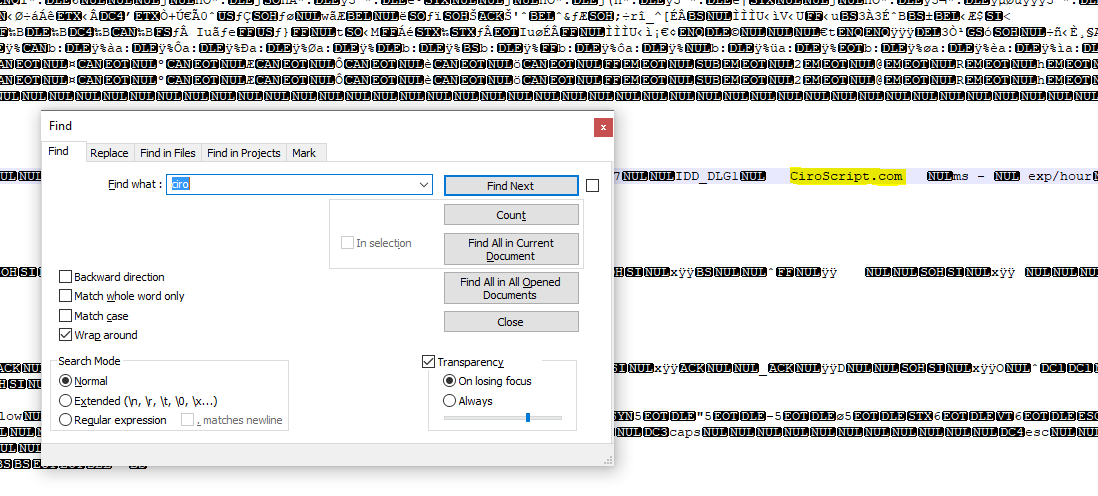The width and height of the screenshot is (1098, 496).
Task: Click the IDD_DLG1 text in the editor
Action: coord(707,176)
